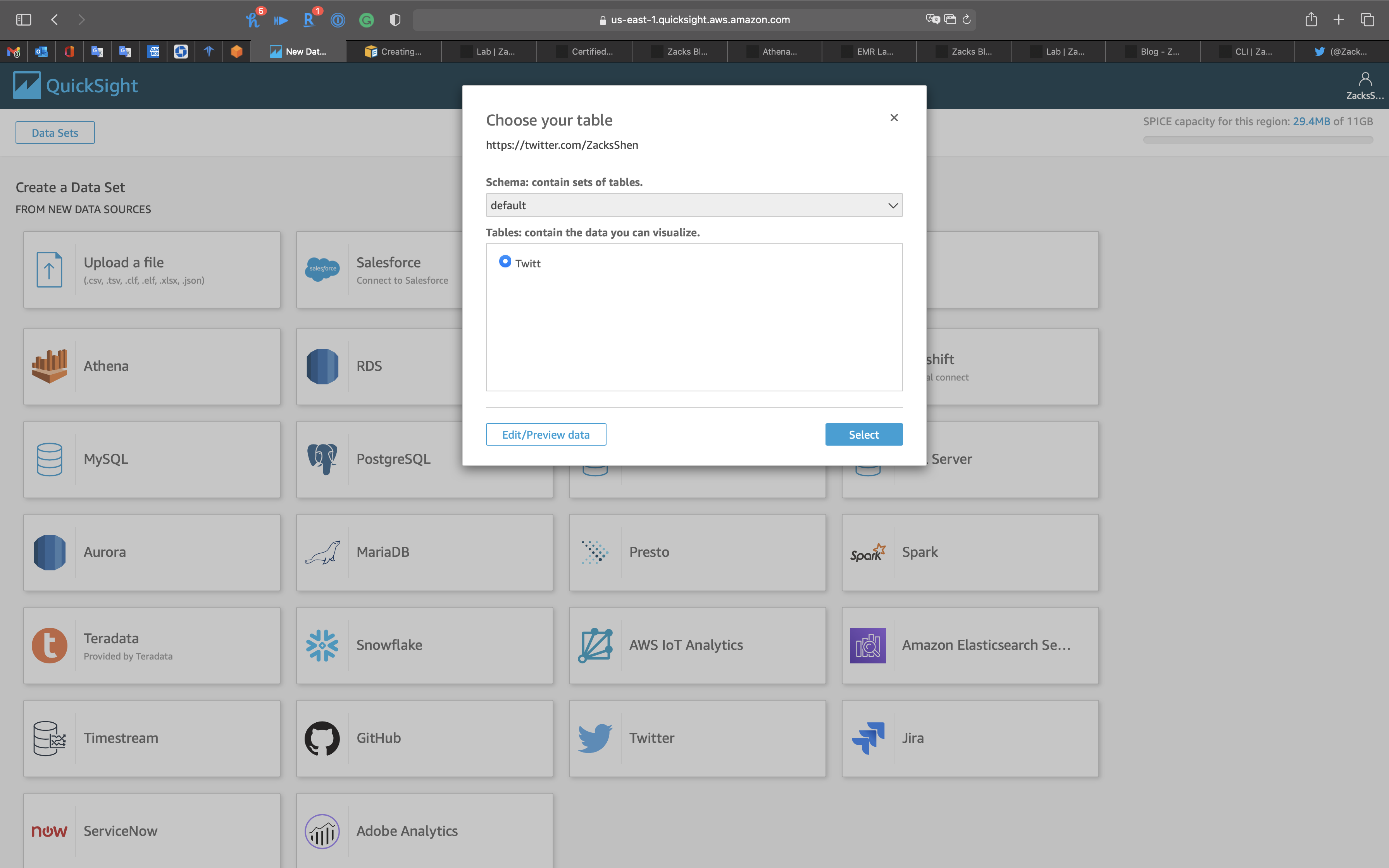Click the SPICE capacity progress bar
Screen dimensions: 1389x868
point(1258,139)
